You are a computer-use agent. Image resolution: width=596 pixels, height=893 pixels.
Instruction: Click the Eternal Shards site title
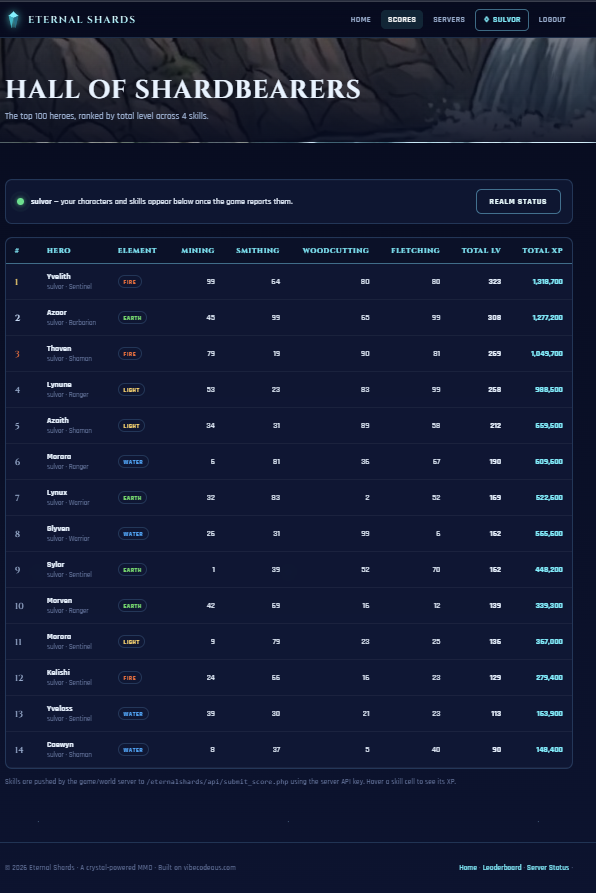click(x=82, y=19)
